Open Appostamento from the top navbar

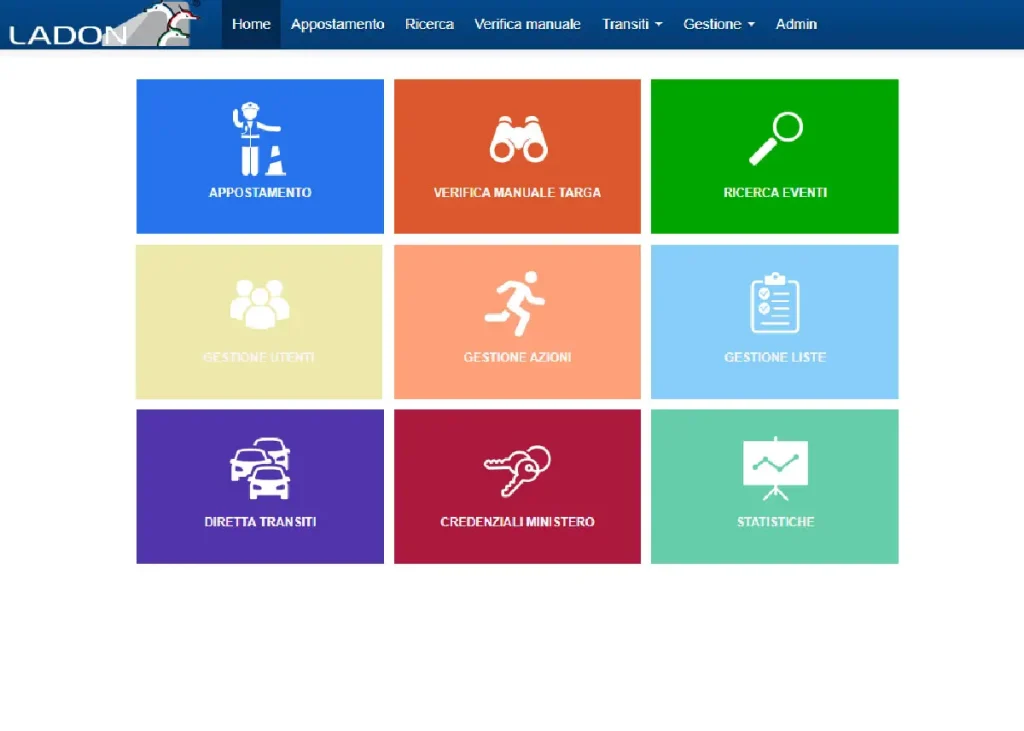pos(337,24)
